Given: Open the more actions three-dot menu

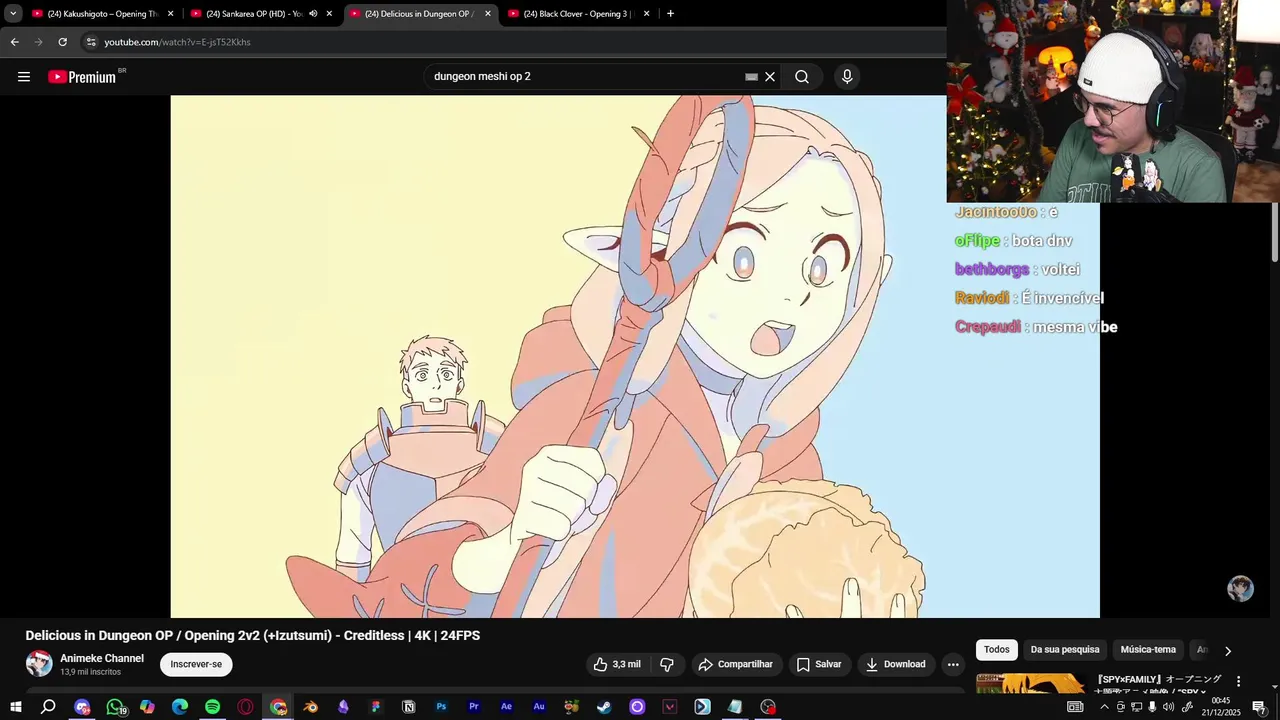Looking at the screenshot, I should [953, 664].
